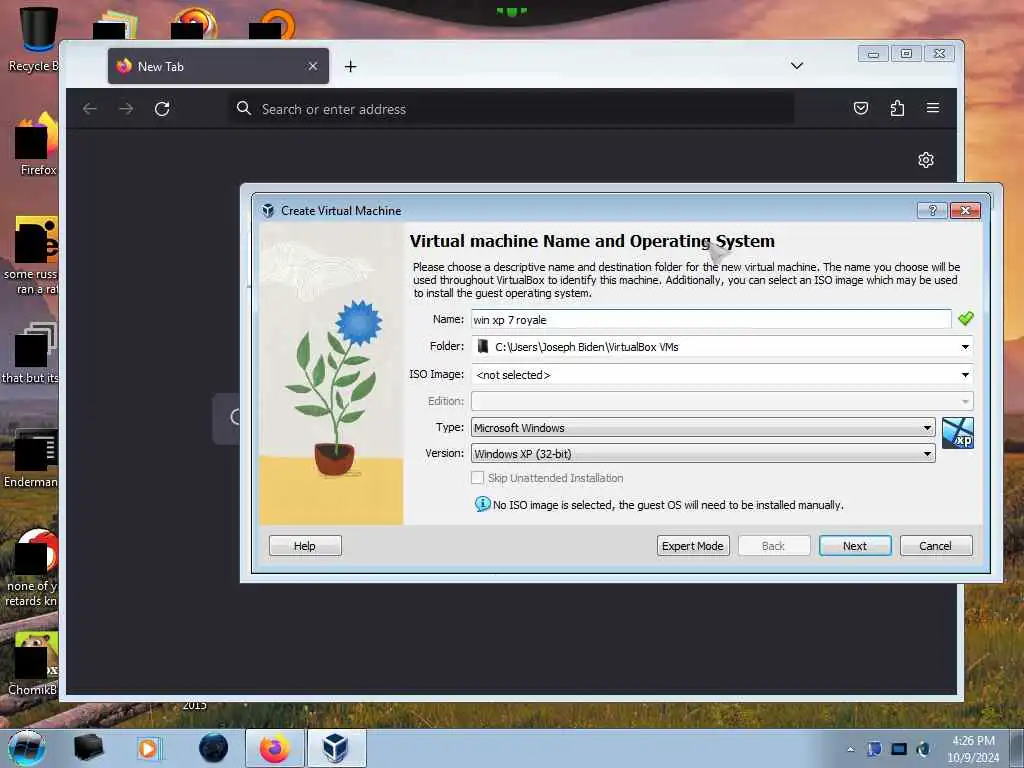Open new tab personalize gear icon
The width and height of the screenshot is (1024, 768).
(926, 160)
